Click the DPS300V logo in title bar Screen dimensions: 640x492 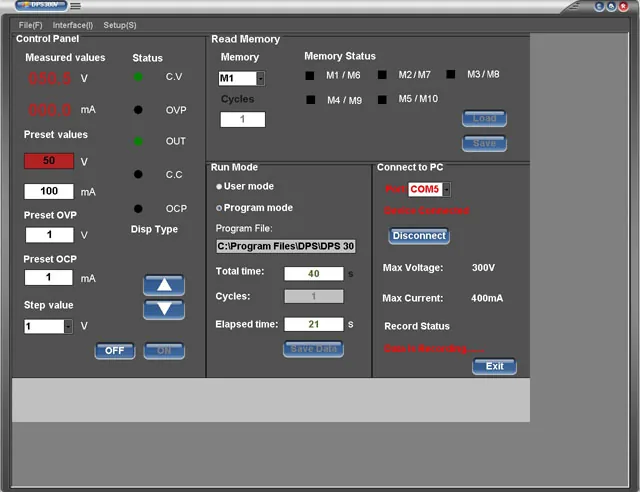coord(41,5)
